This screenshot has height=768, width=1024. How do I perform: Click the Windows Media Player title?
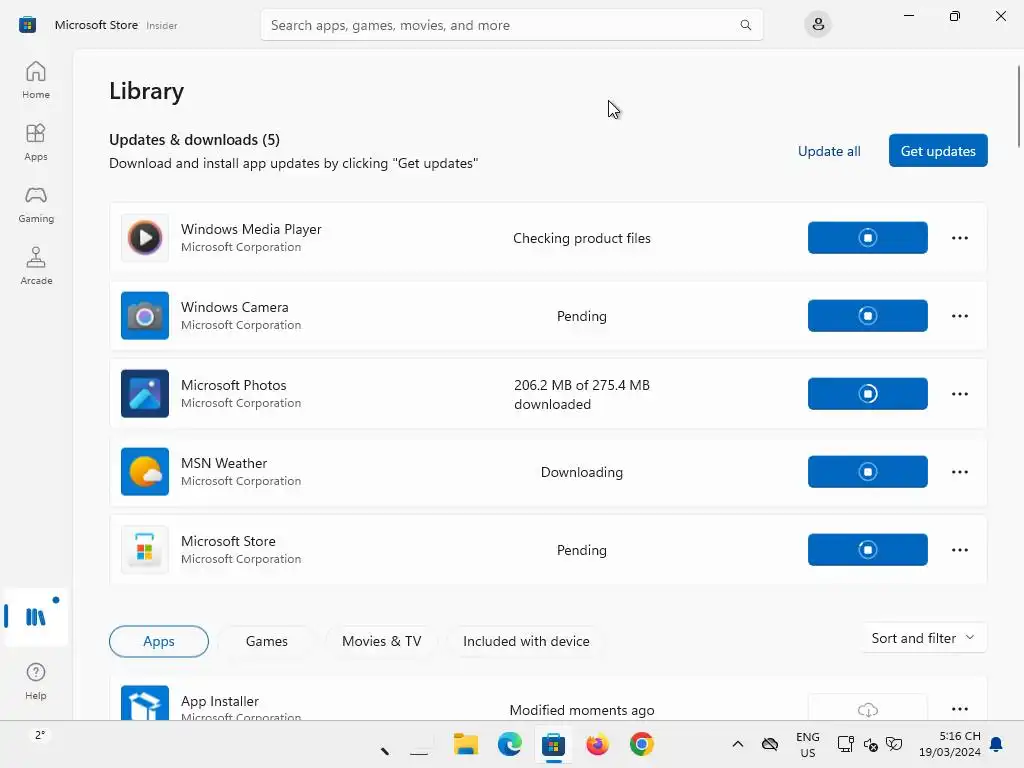(x=251, y=229)
